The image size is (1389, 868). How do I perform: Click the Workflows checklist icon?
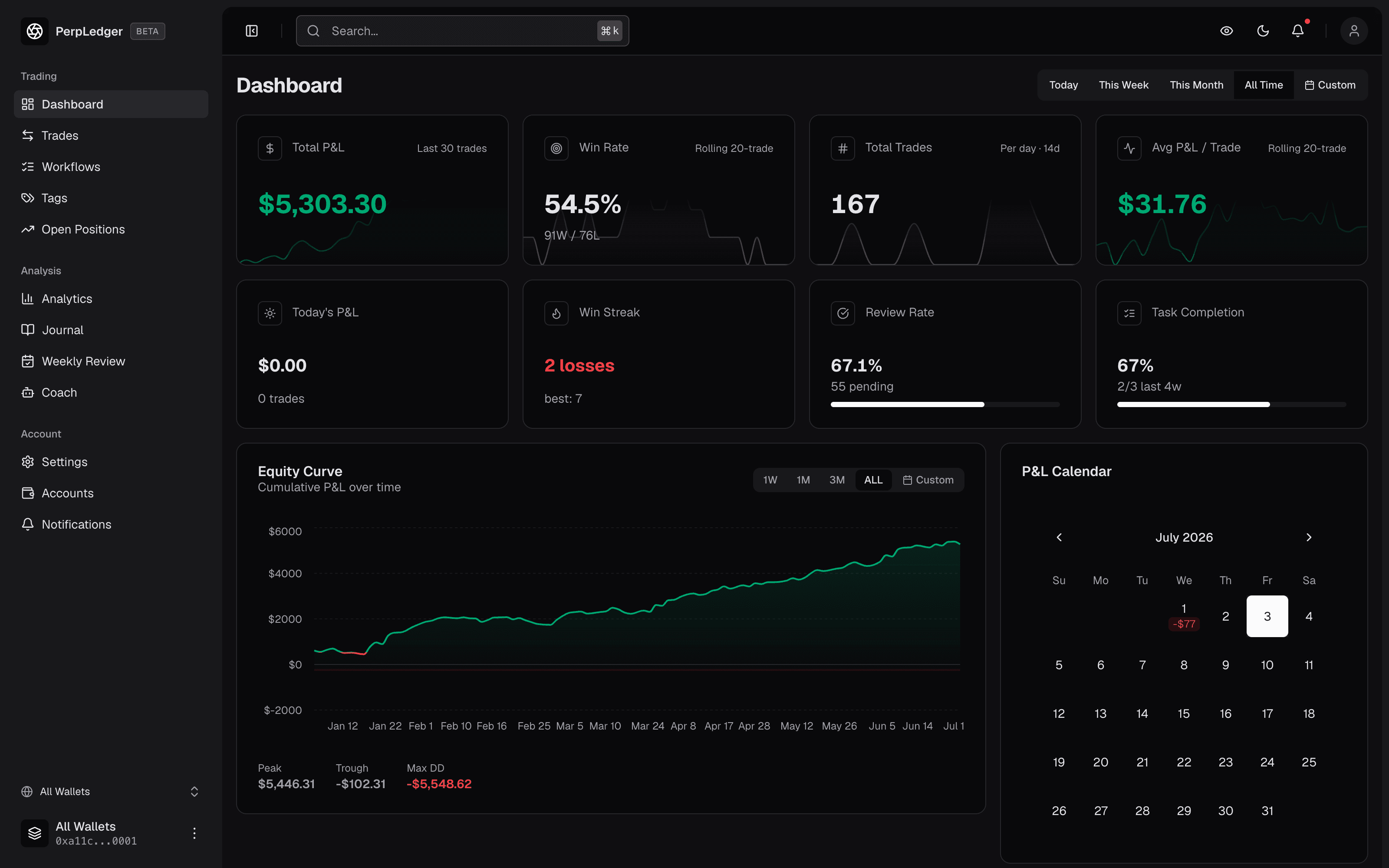(27, 167)
